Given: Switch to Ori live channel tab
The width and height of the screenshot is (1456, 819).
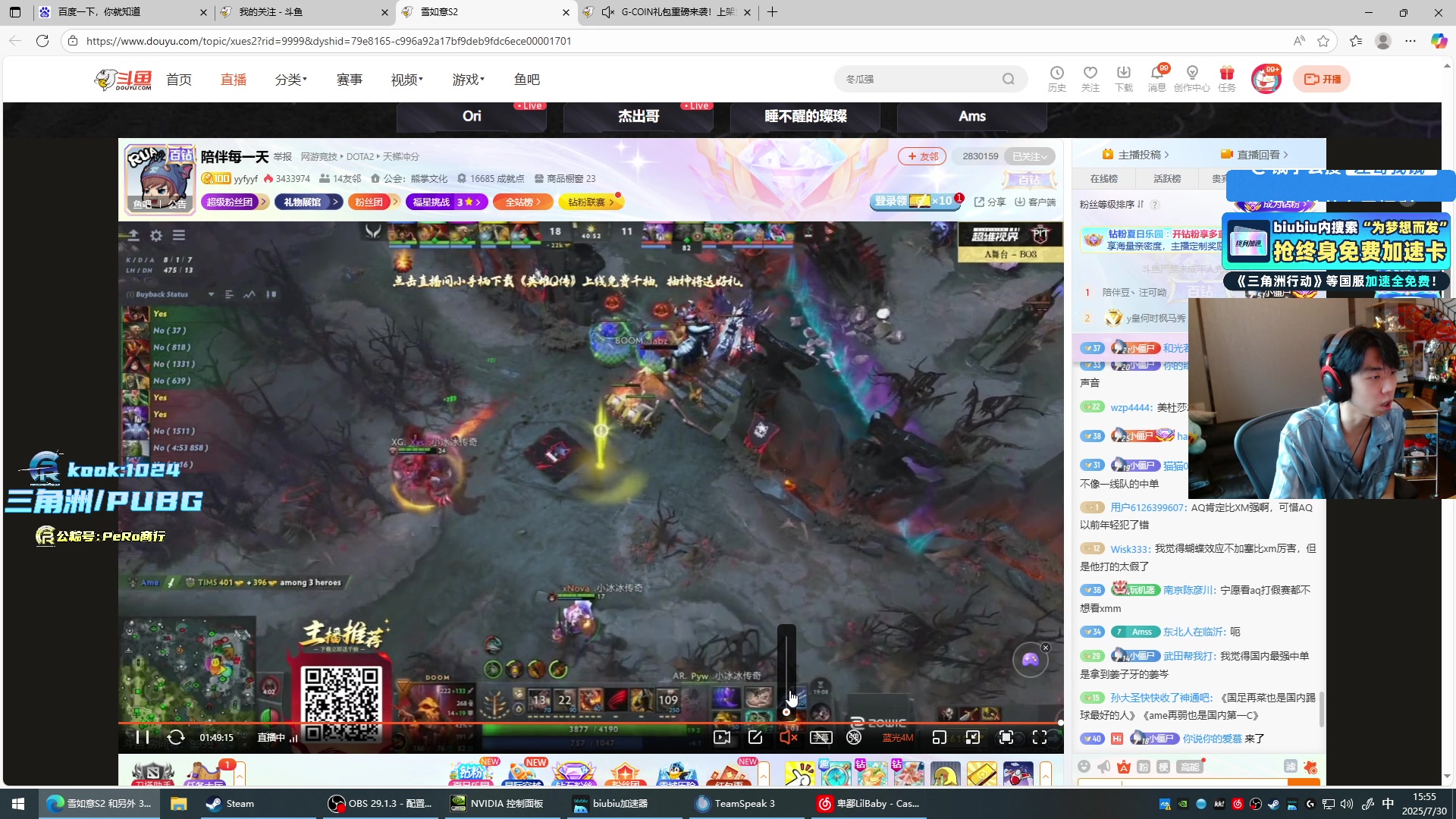Looking at the screenshot, I should [x=472, y=117].
